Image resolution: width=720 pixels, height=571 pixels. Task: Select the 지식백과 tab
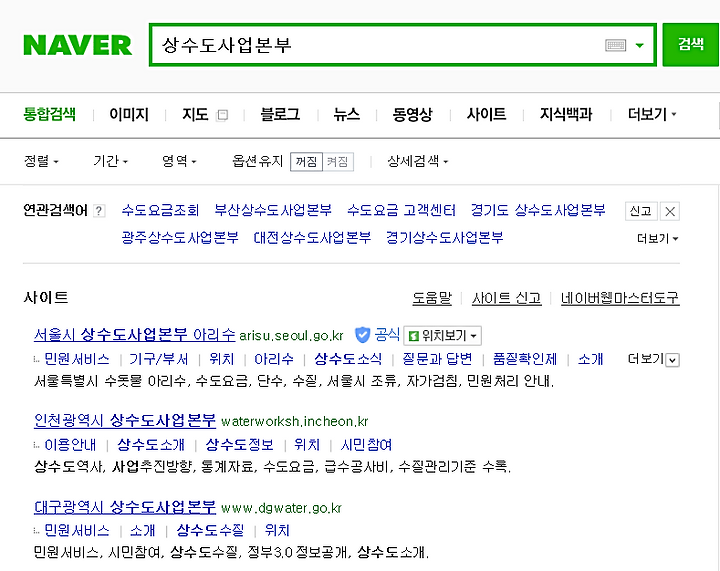tap(566, 114)
